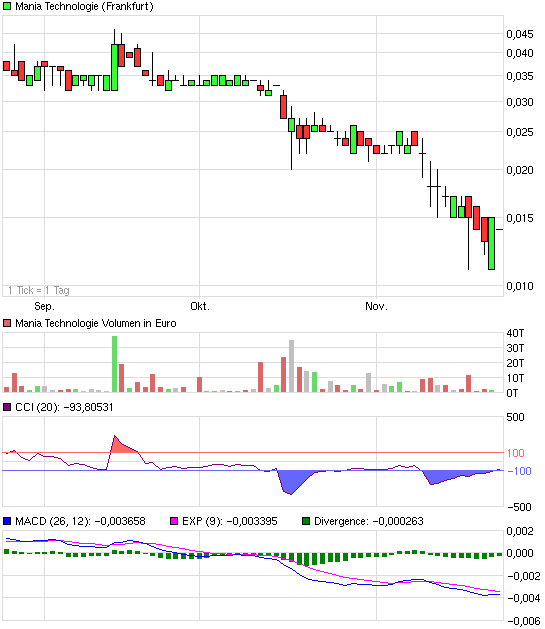The image size is (545, 629).
Task: Click the 'Divergence: -0,000263' value
Action: click(x=369, y=521)
